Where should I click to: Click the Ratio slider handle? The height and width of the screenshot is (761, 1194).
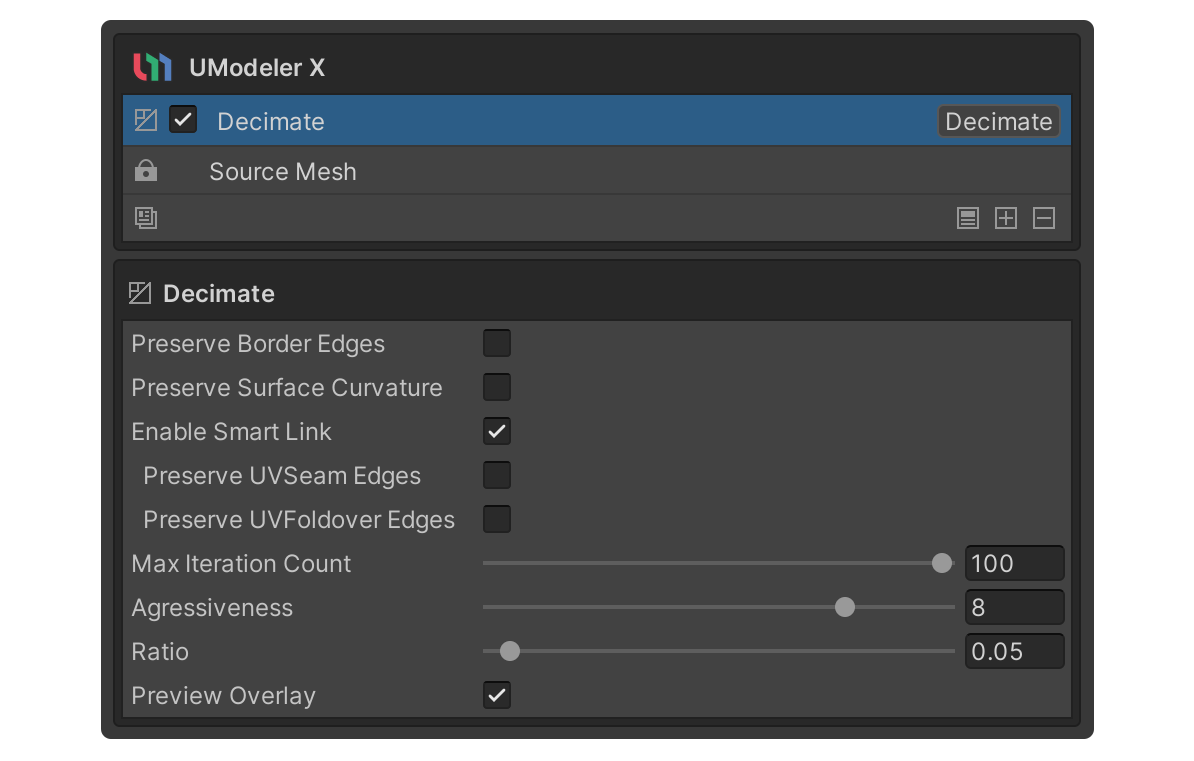[509, 651]
